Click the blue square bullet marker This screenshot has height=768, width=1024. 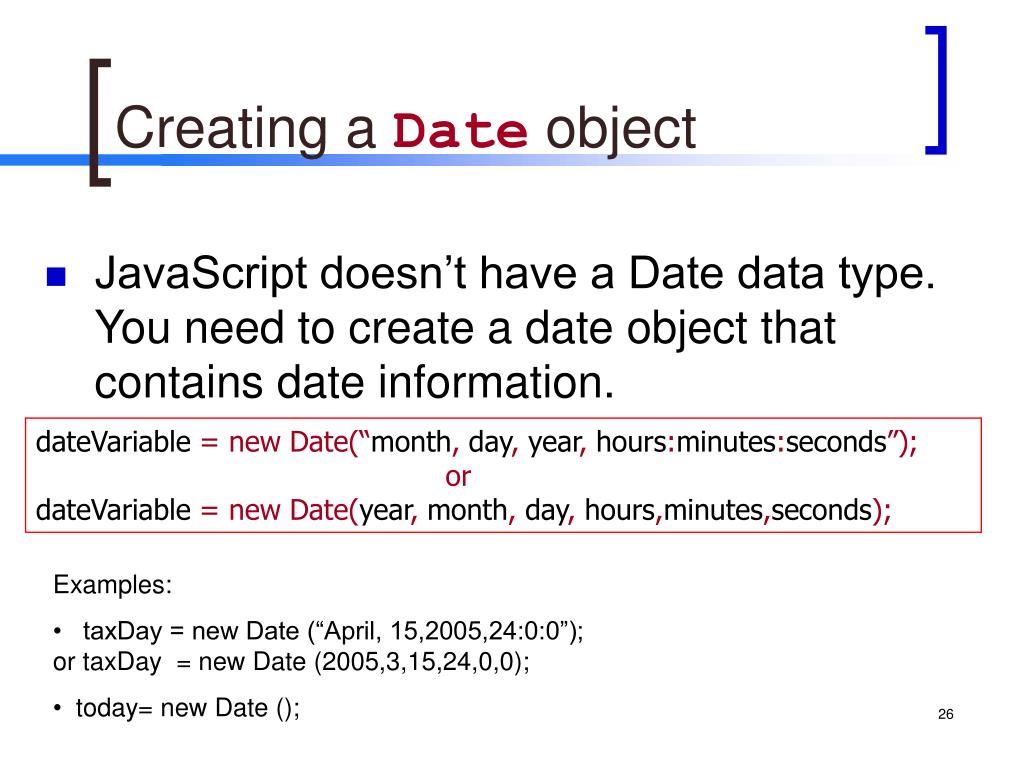click(57, 277)
